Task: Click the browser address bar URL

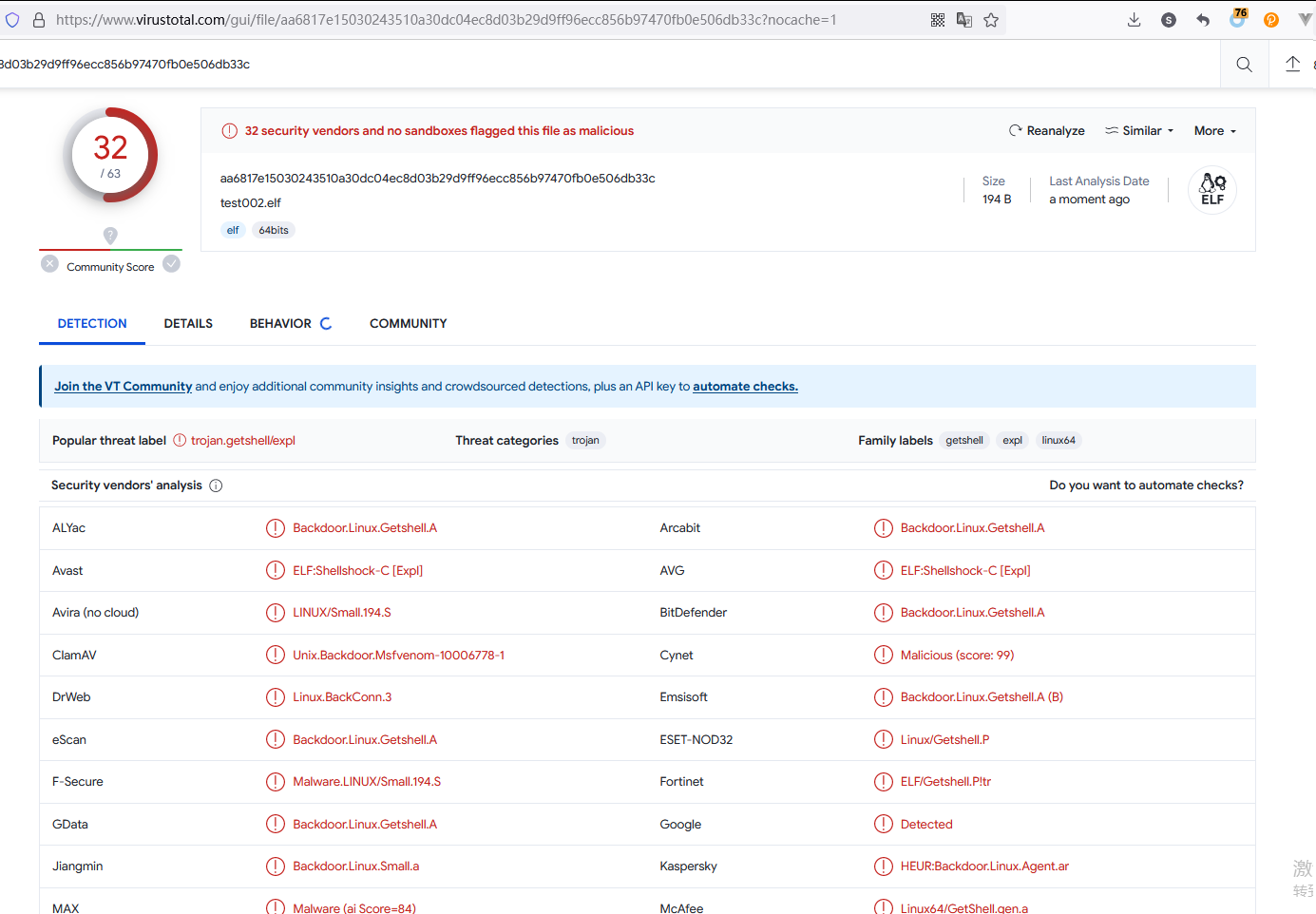Action: coord(446,20)
